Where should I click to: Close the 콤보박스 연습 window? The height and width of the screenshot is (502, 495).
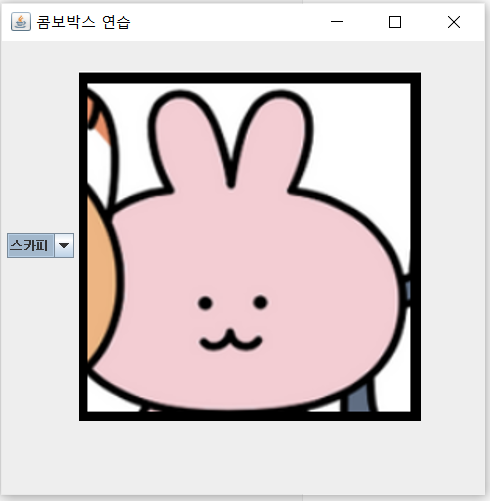pyautogui.click(x=454, y=22)
